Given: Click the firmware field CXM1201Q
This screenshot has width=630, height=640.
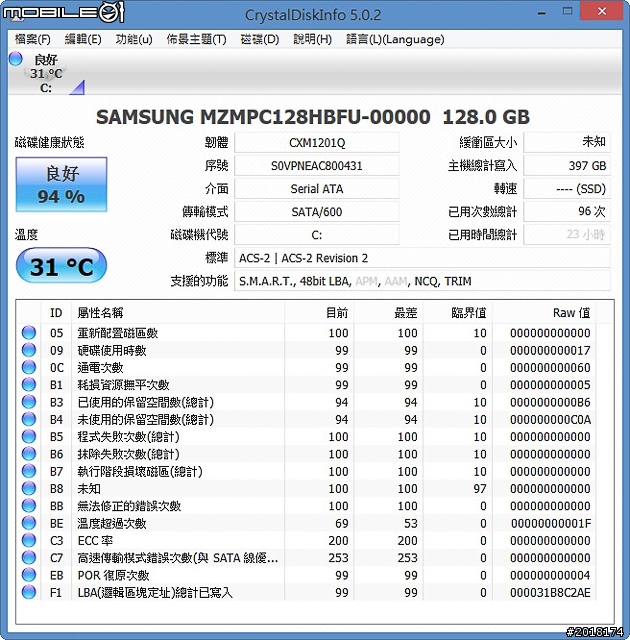Looking at the screenshot, I should 317,142.
